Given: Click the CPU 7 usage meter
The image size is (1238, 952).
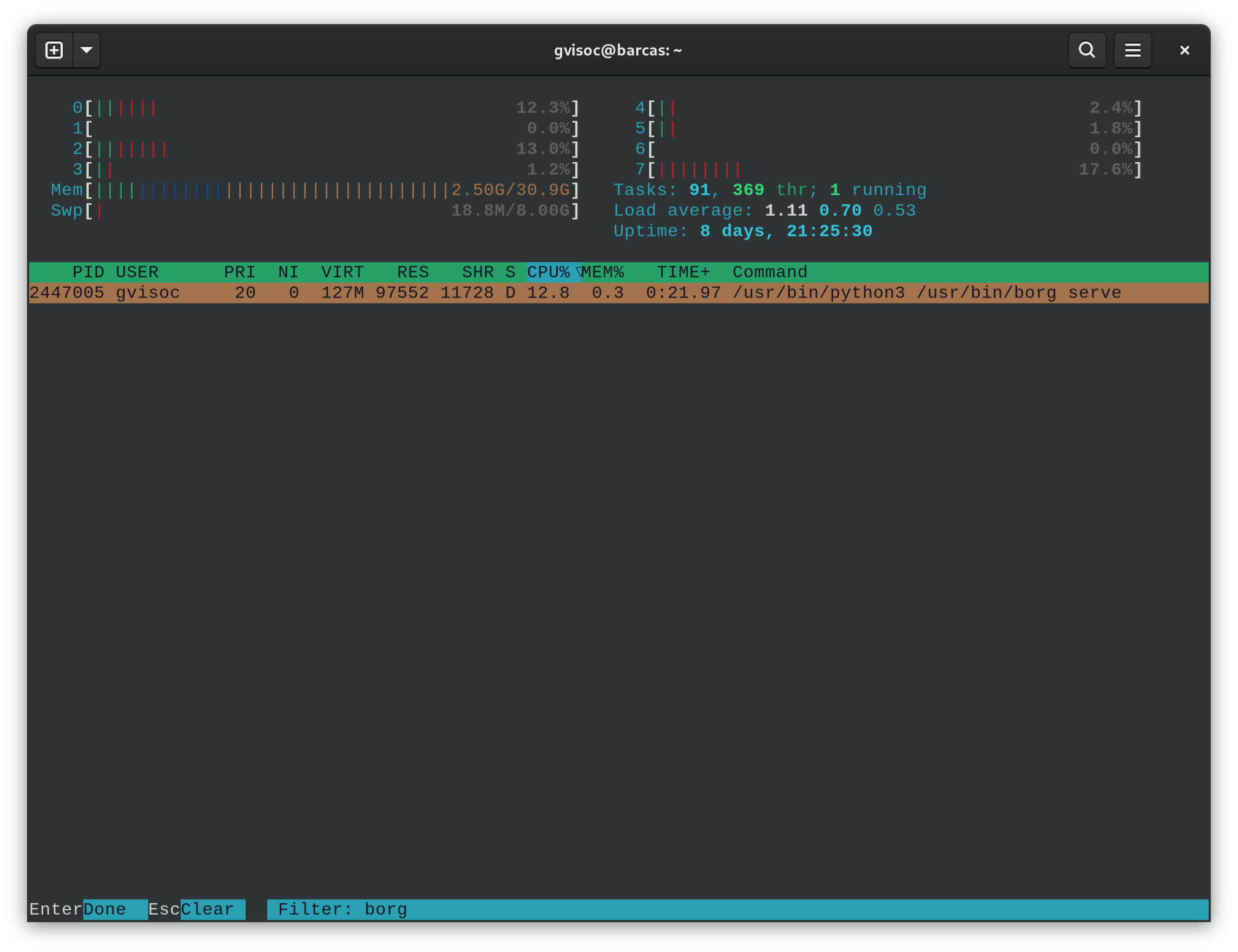Looking at the screenshot, I should pyautogui.click(x=888, y=169).
